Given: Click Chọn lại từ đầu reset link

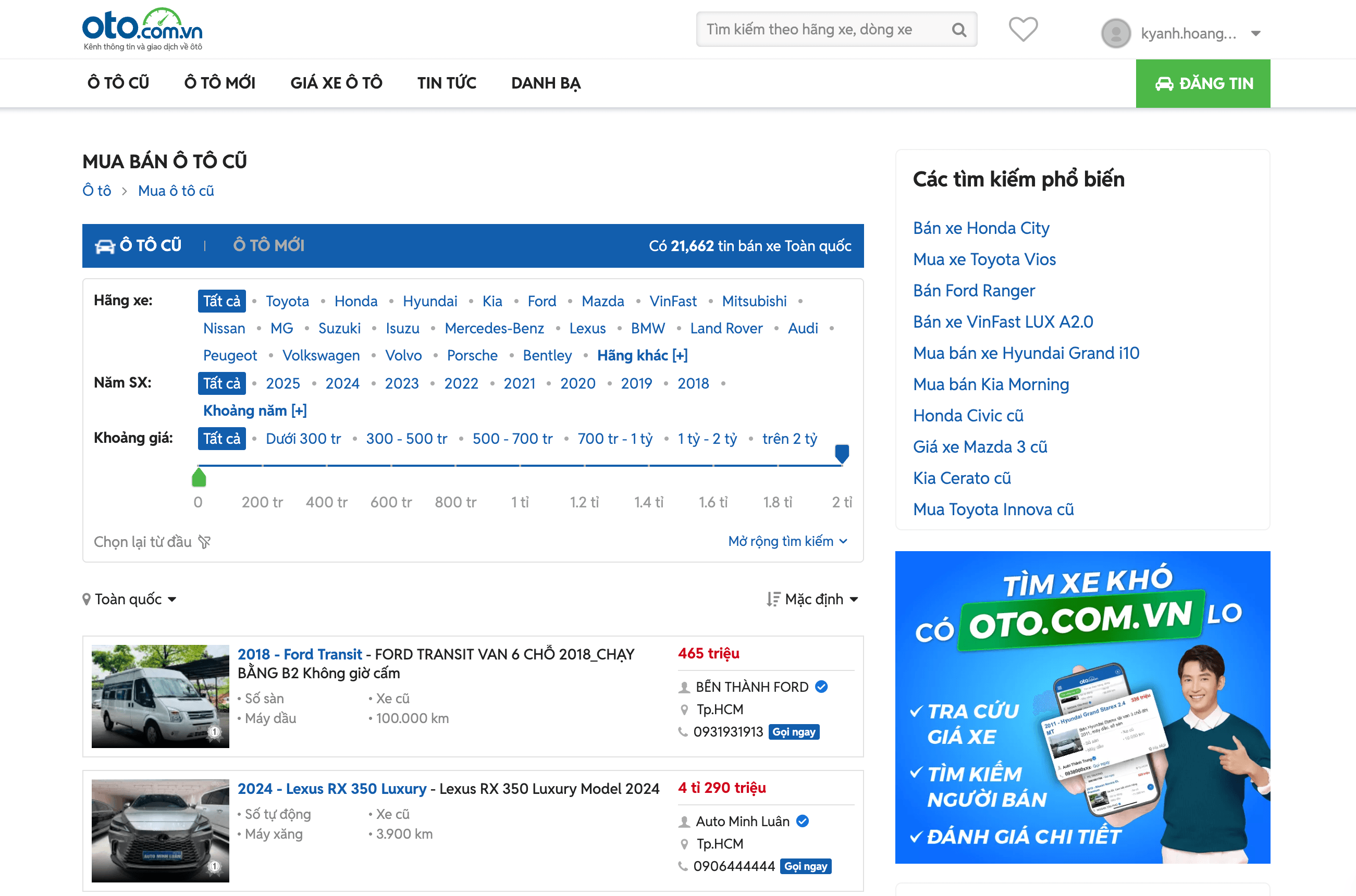Looking at the screenshot, I should coord(152,542).
